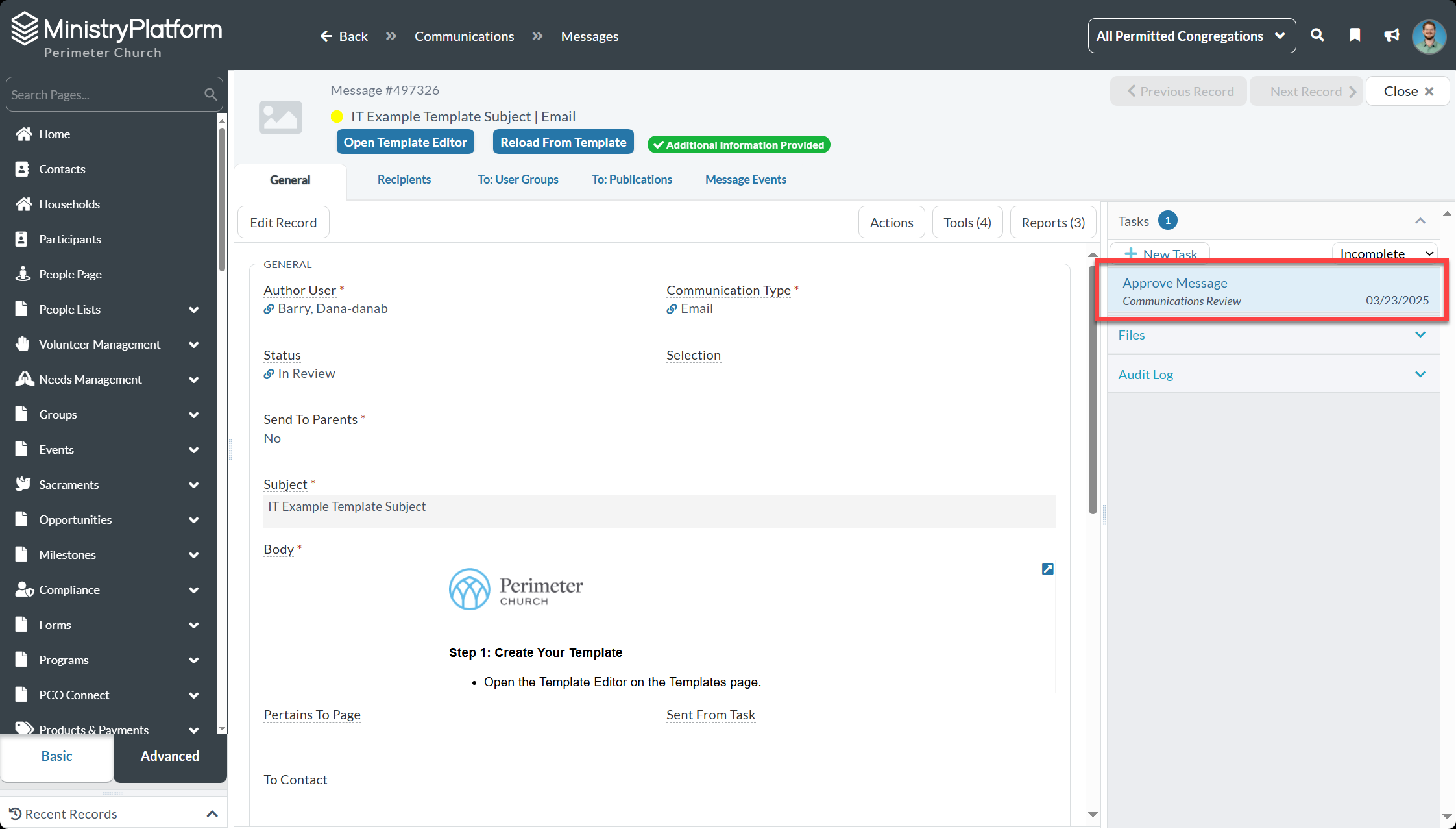Open the Approve Message task
Image resolution: width=1456 pixels, height=829 pixels.
click(x=1174, y=283)
